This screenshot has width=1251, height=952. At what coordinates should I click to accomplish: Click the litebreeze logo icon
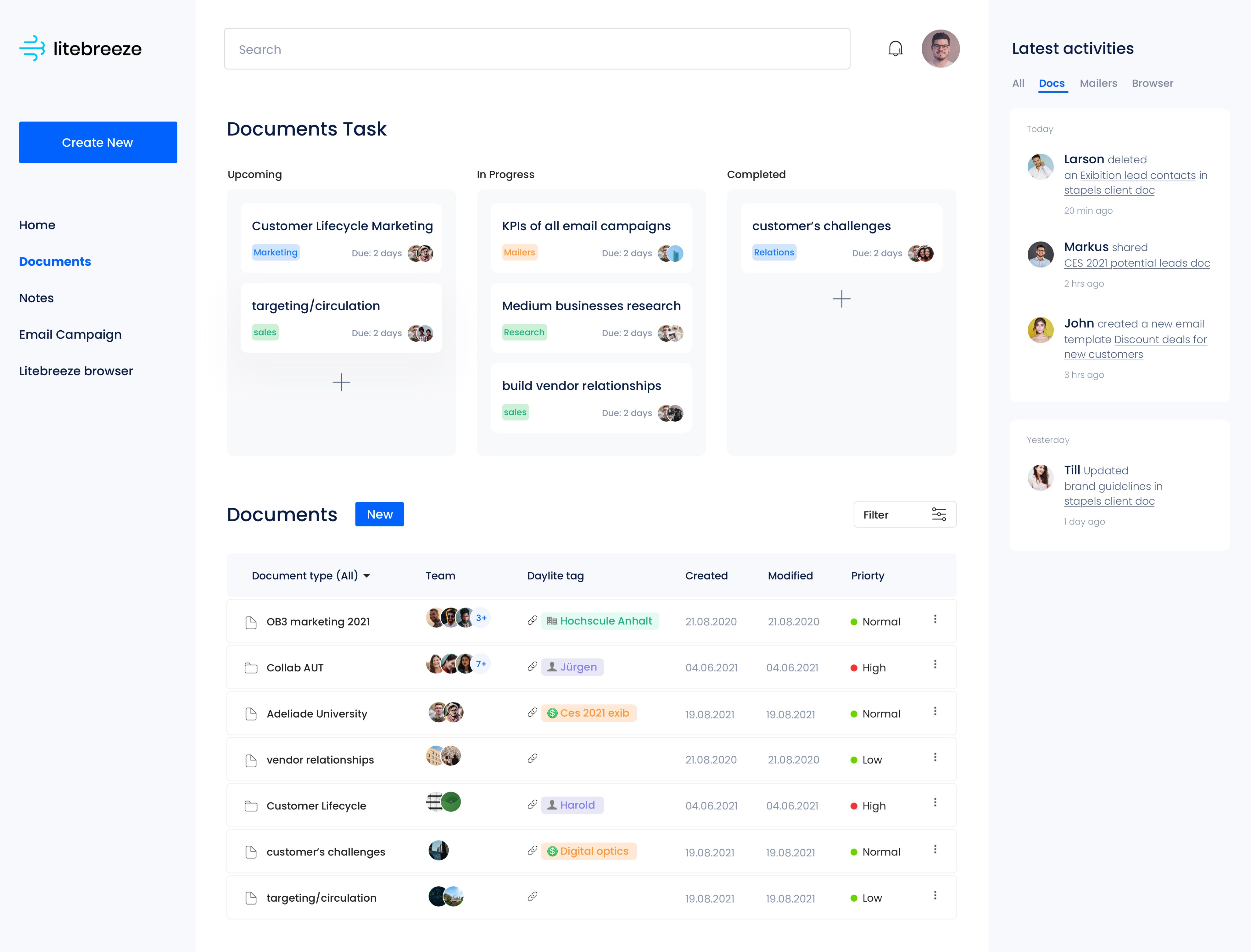pos(32,48)
